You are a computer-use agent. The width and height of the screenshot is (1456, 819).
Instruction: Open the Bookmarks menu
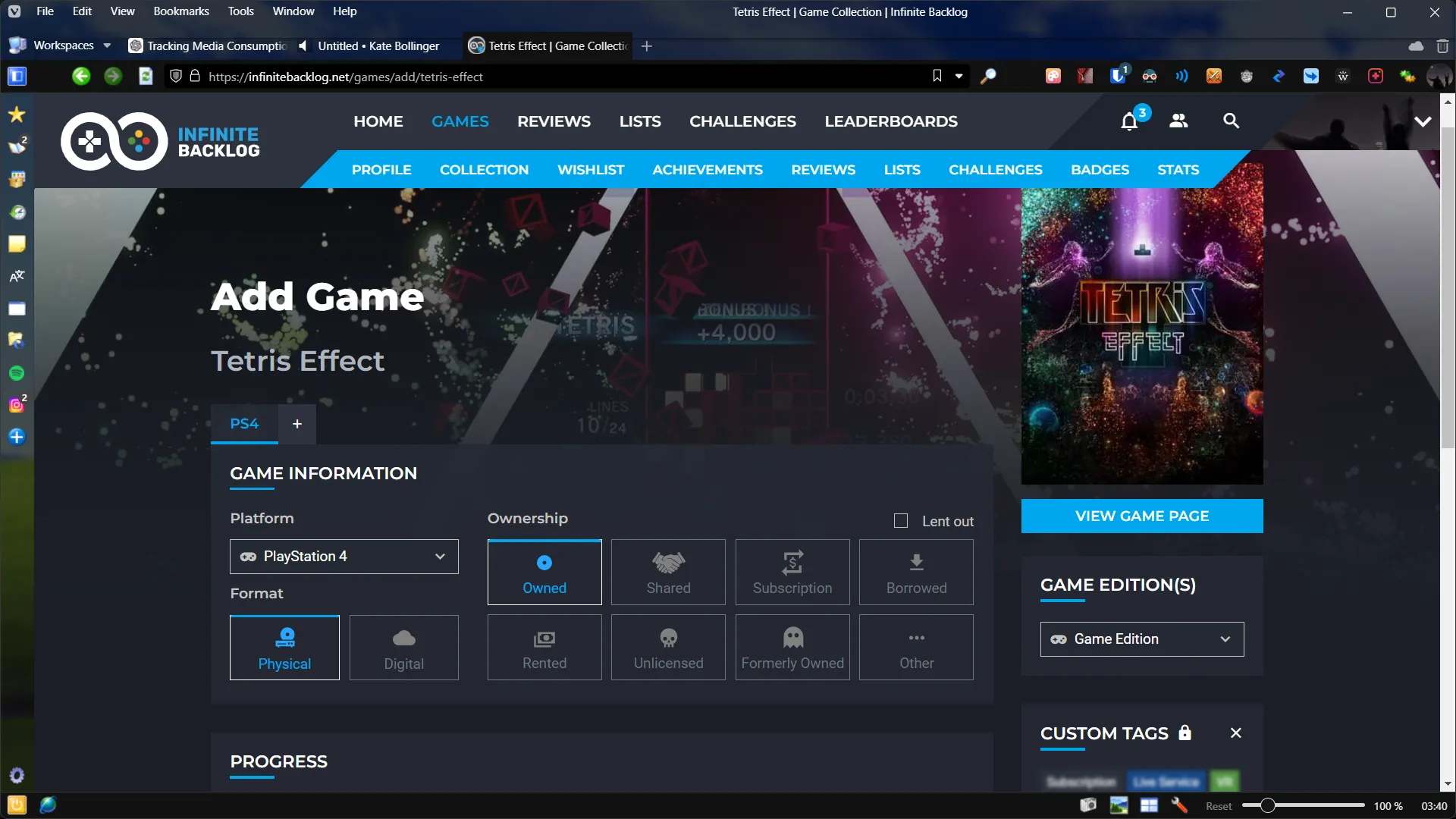point(181,11)
